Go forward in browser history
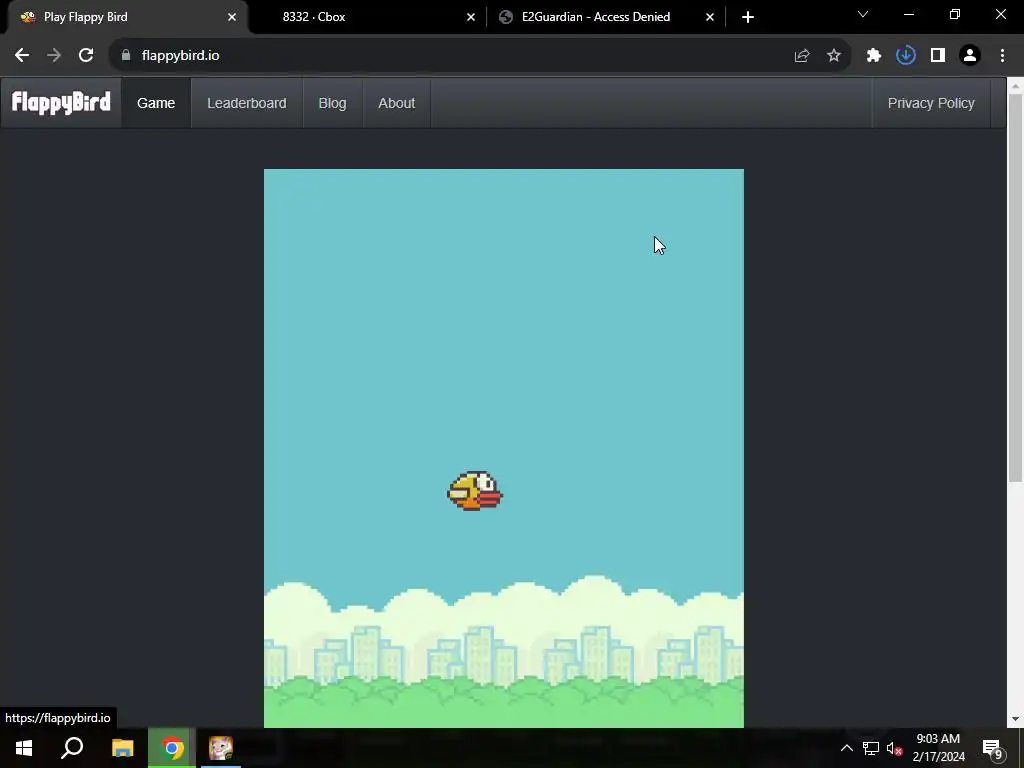This screenshot has height=768, width=1024. click(54, 56)
